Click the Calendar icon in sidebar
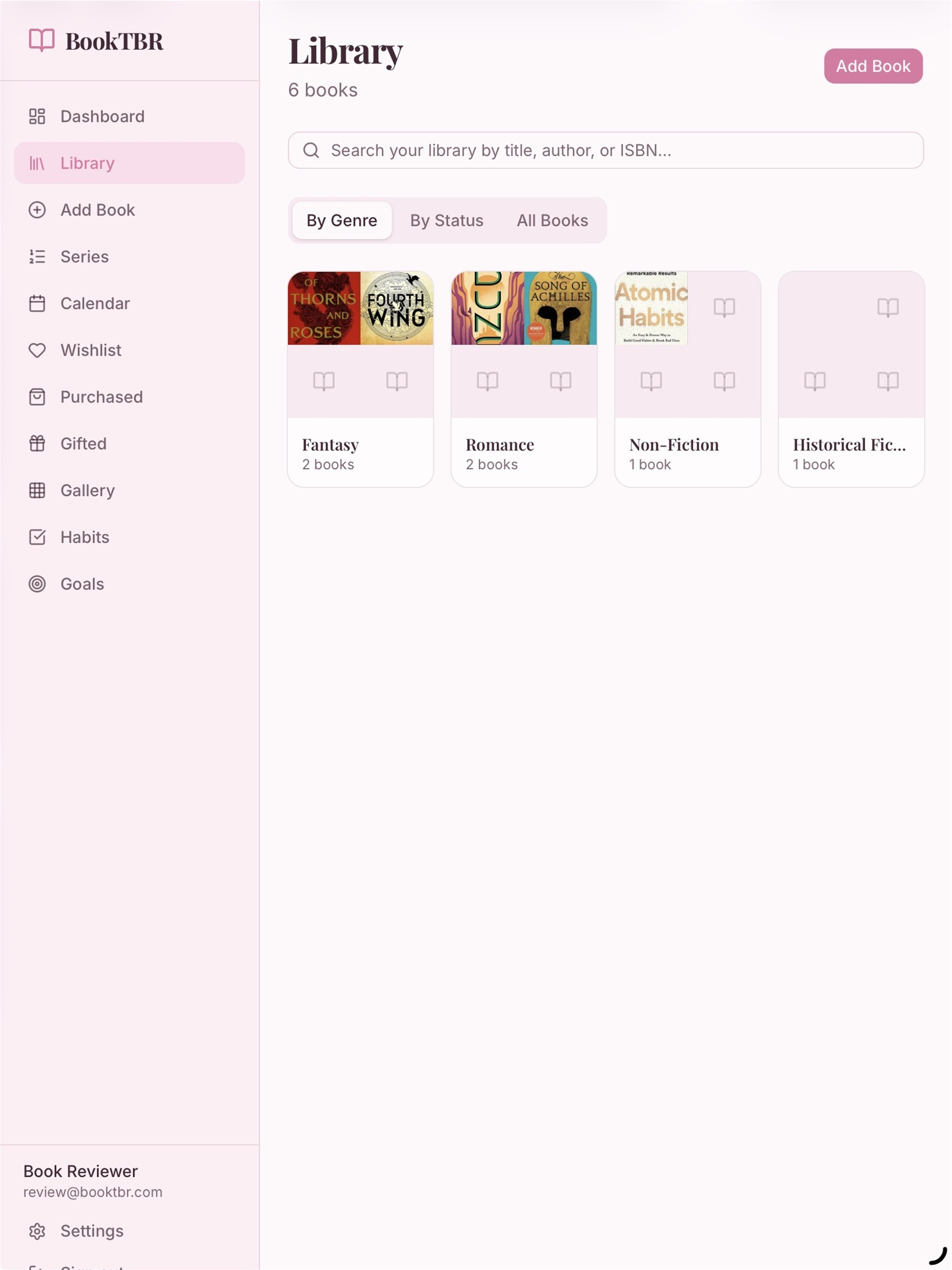Screen dimensions: 952x1270 click(x=37, y=304)
